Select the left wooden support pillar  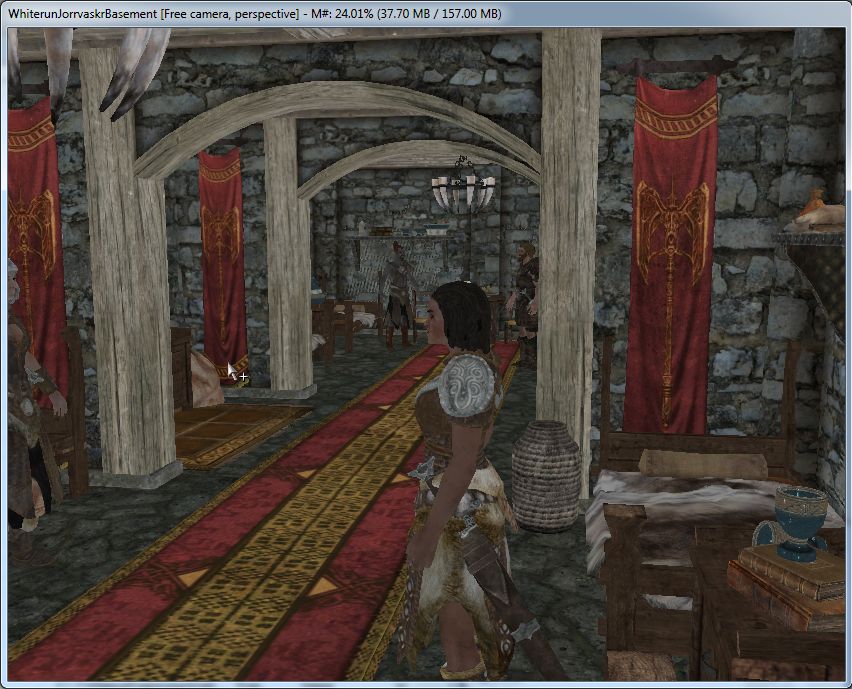(x=128, y=266)
